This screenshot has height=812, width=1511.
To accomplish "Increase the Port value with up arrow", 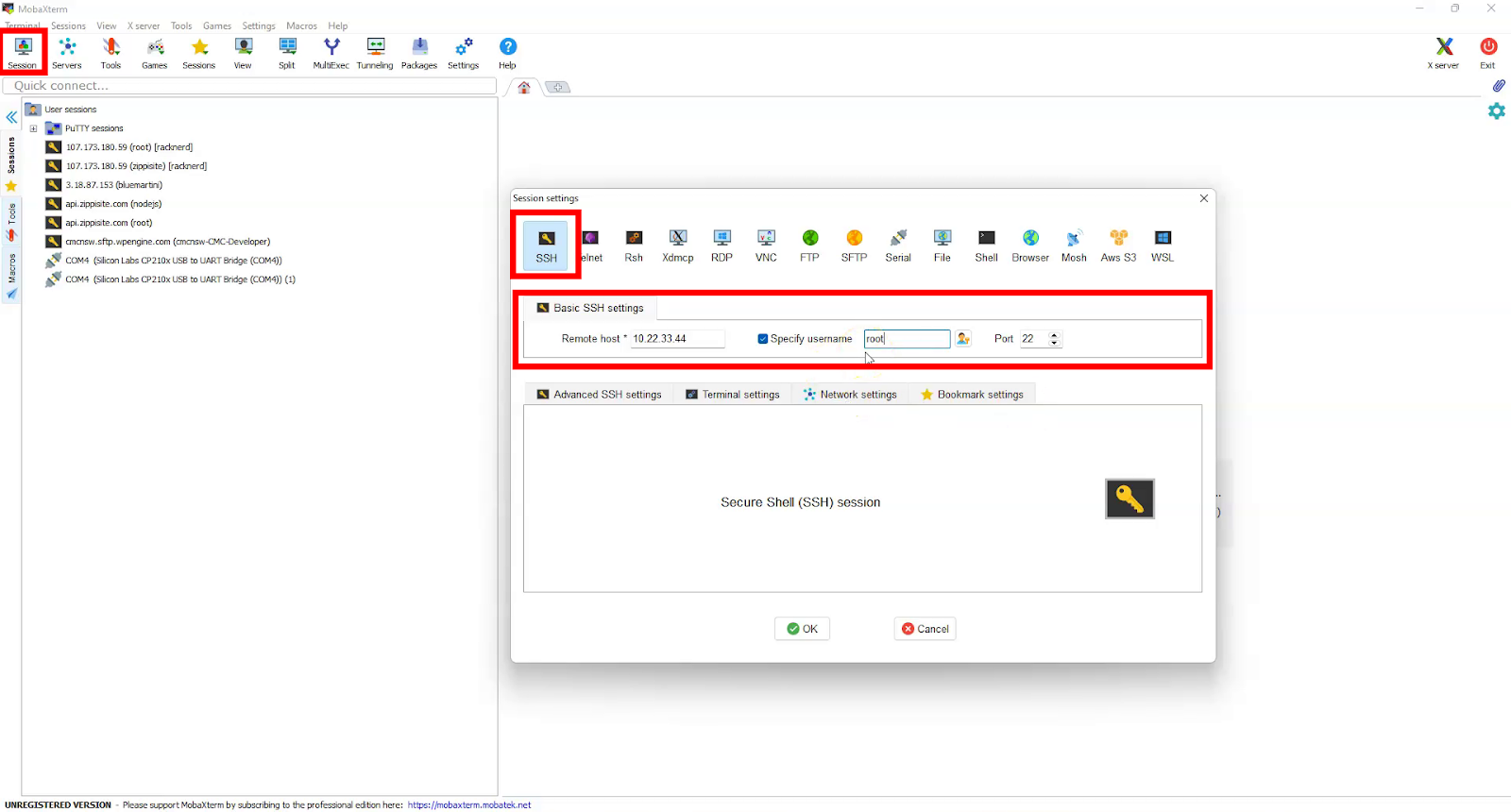I will (x=1055, y=335).
